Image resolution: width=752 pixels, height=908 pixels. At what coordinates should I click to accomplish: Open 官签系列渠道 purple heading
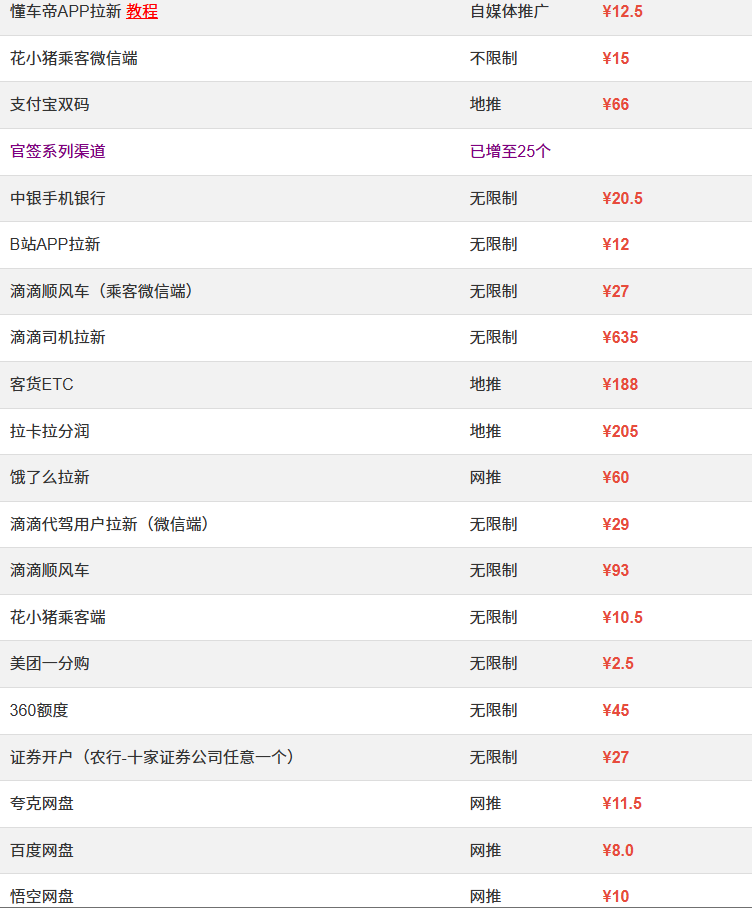[x=58, y=152]
